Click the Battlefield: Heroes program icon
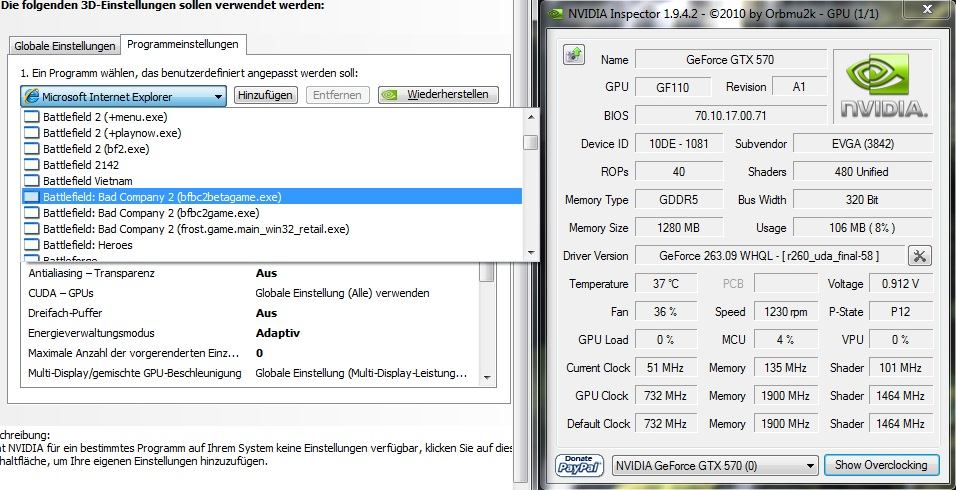This screenshot has height=490, width=956. (x=31, y=244)
